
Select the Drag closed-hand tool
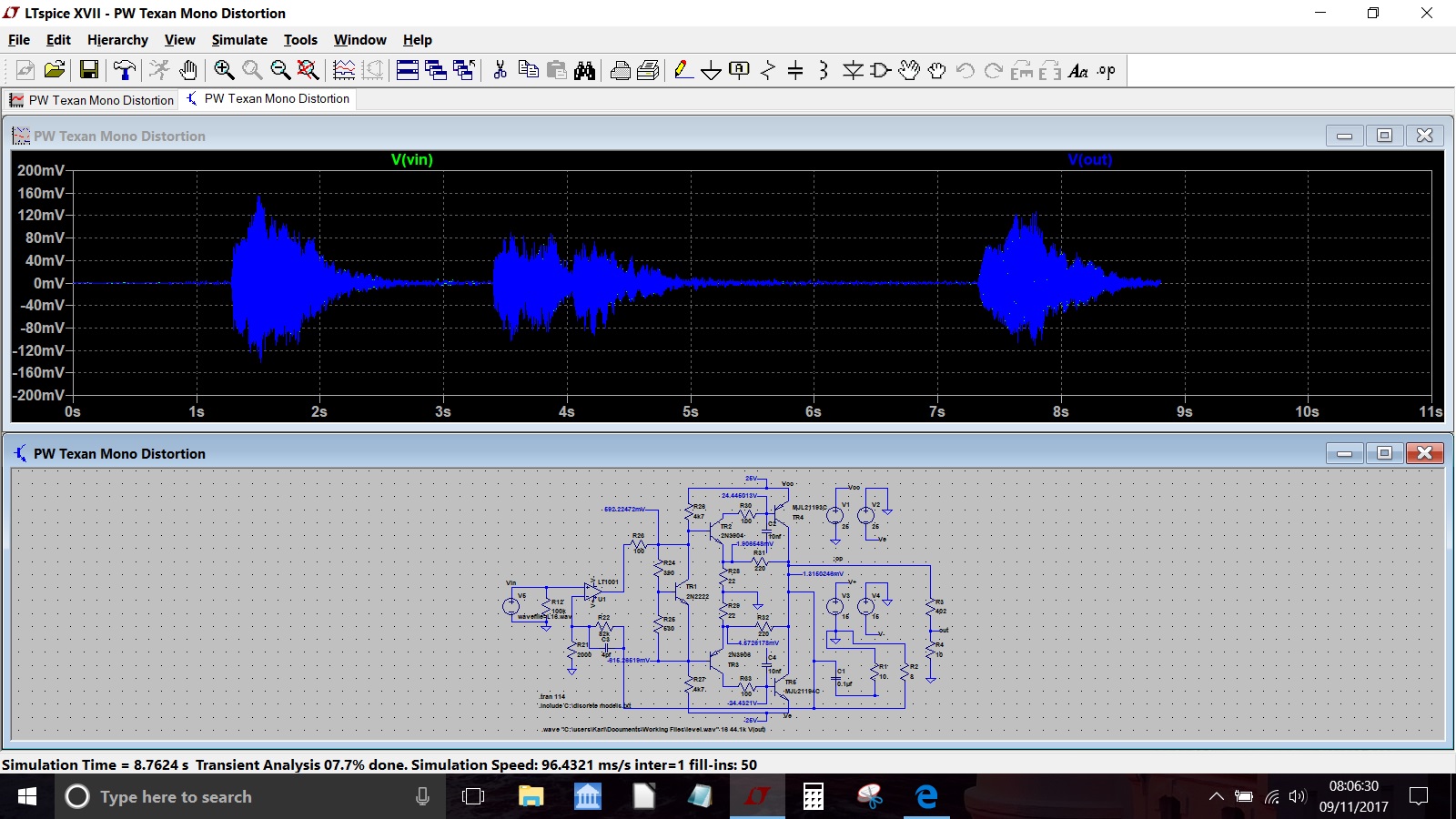pos(937,70)
